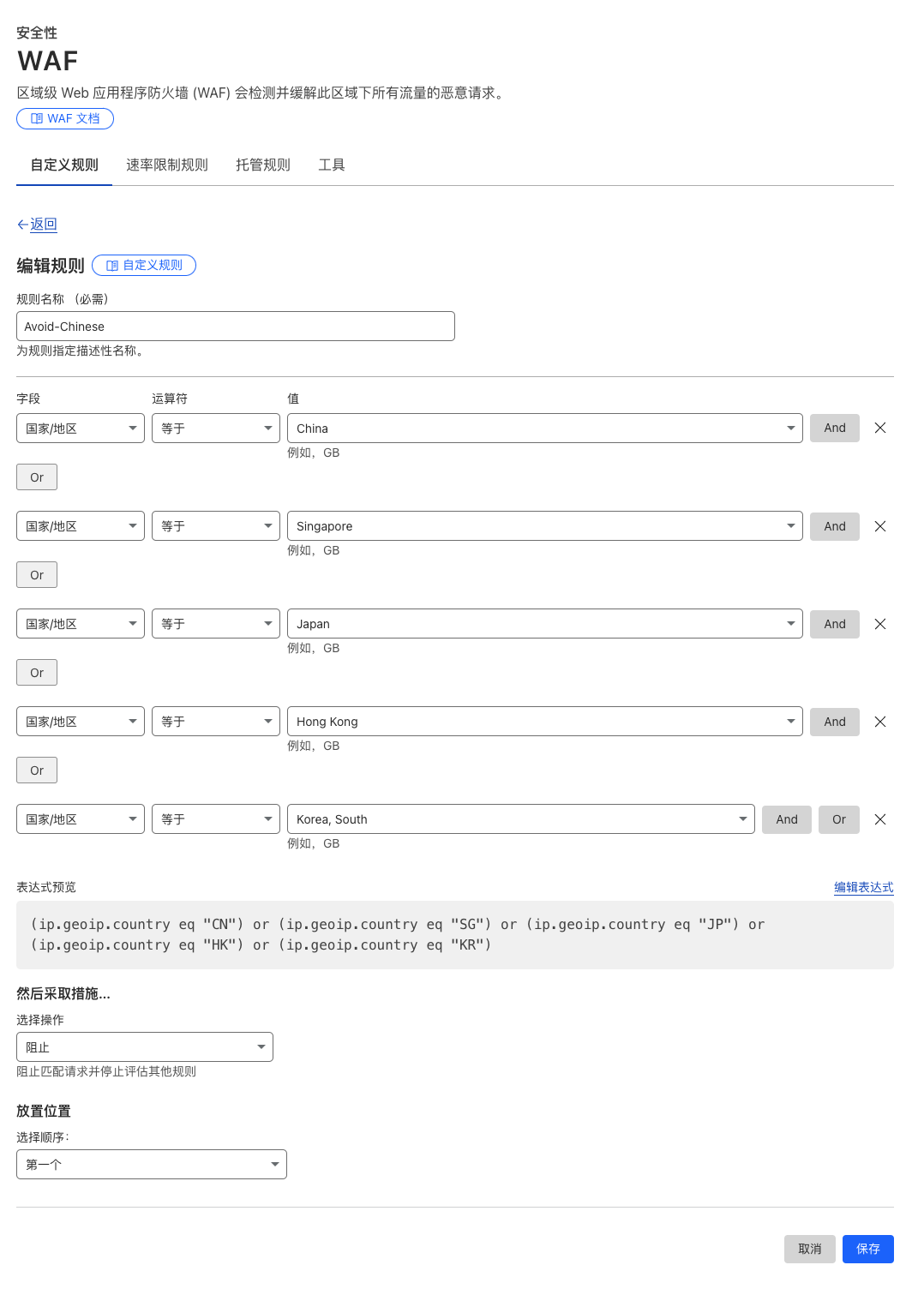Screen dimensions: 924x1301
Task: Open the 选择操作 dropdown showing 阻止
Action: pos(144,1046)
